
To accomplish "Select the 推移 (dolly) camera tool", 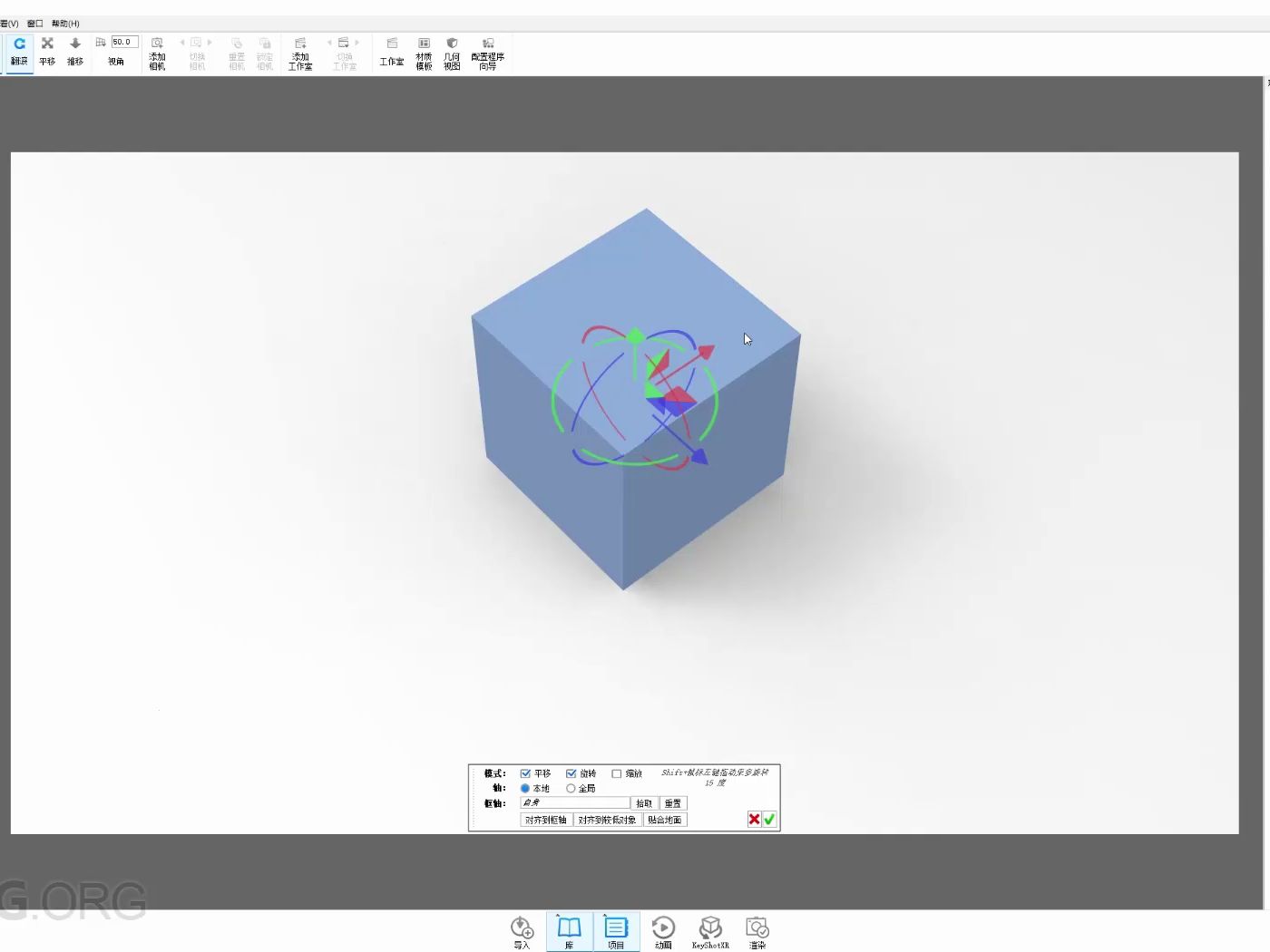I will click(75, 52).
